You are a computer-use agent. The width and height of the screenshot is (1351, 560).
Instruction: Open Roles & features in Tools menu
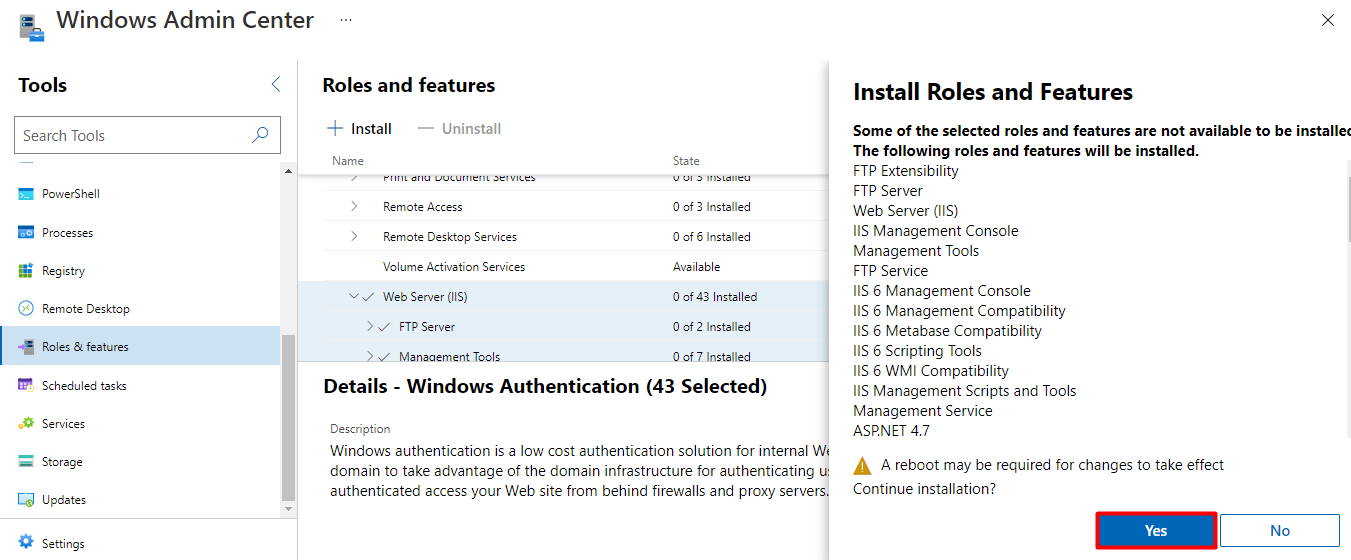[85, 347]
